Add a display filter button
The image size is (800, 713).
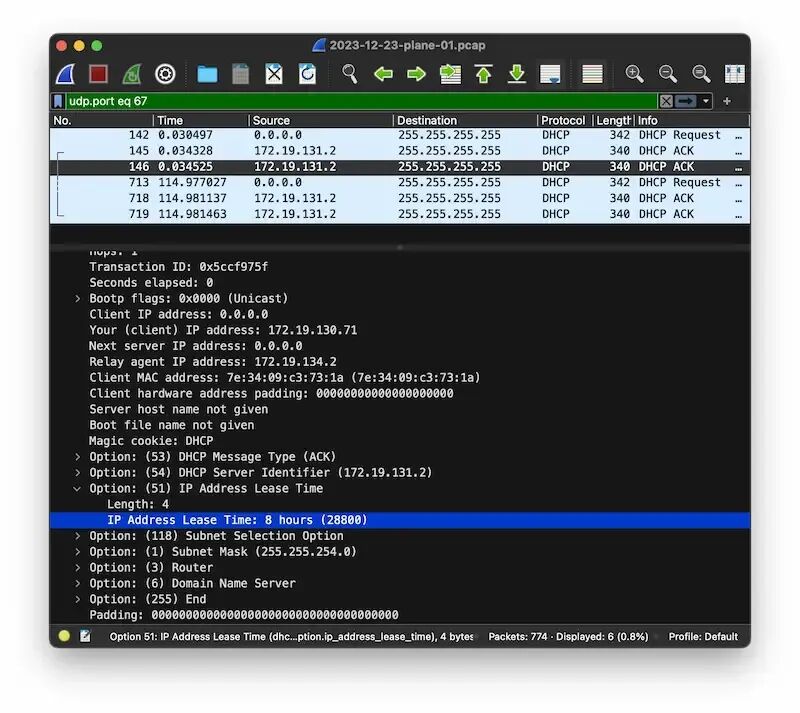[727, 101]
